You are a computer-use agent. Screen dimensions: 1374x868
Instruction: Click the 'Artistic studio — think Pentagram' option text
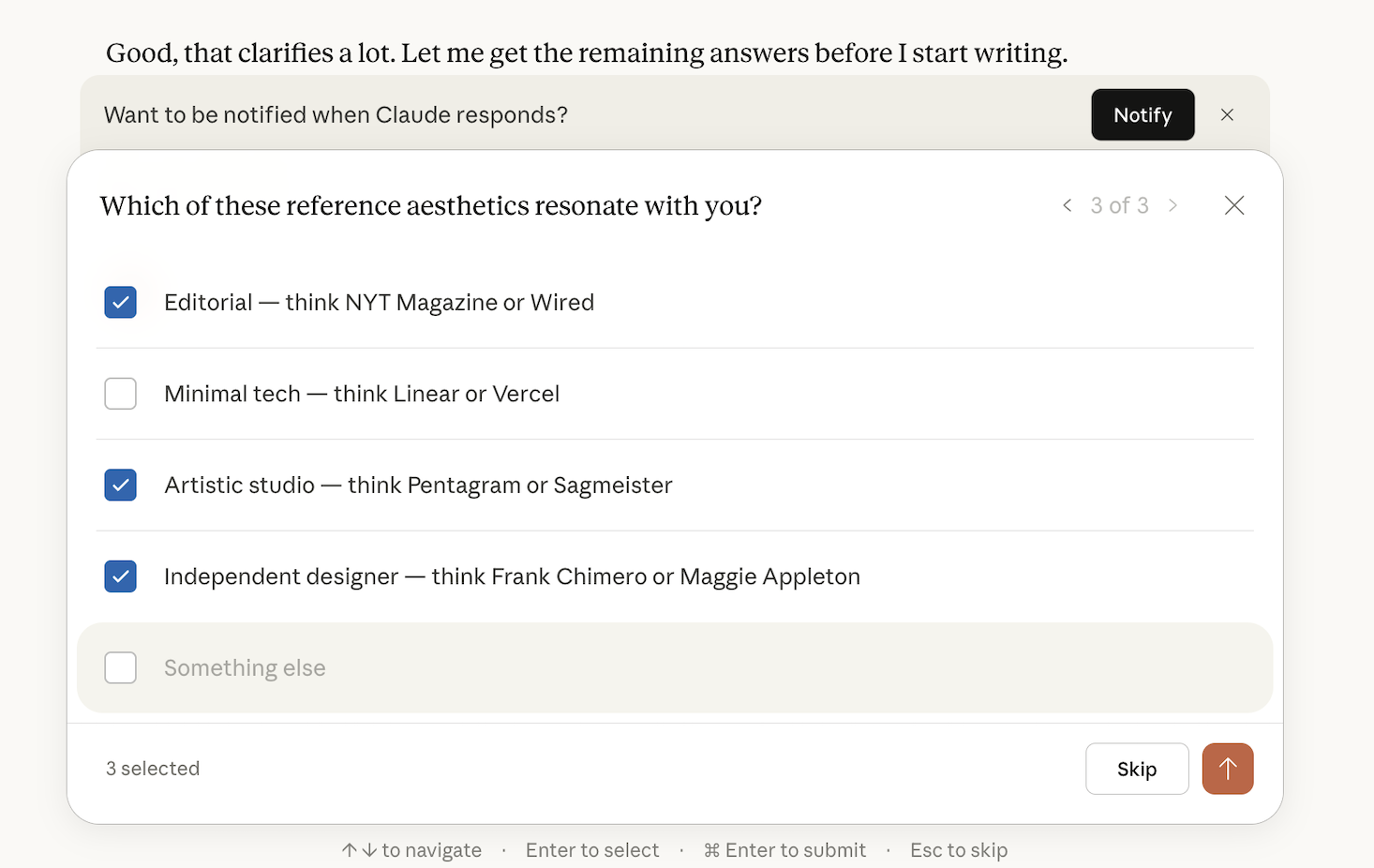click(x=418, y=486)
